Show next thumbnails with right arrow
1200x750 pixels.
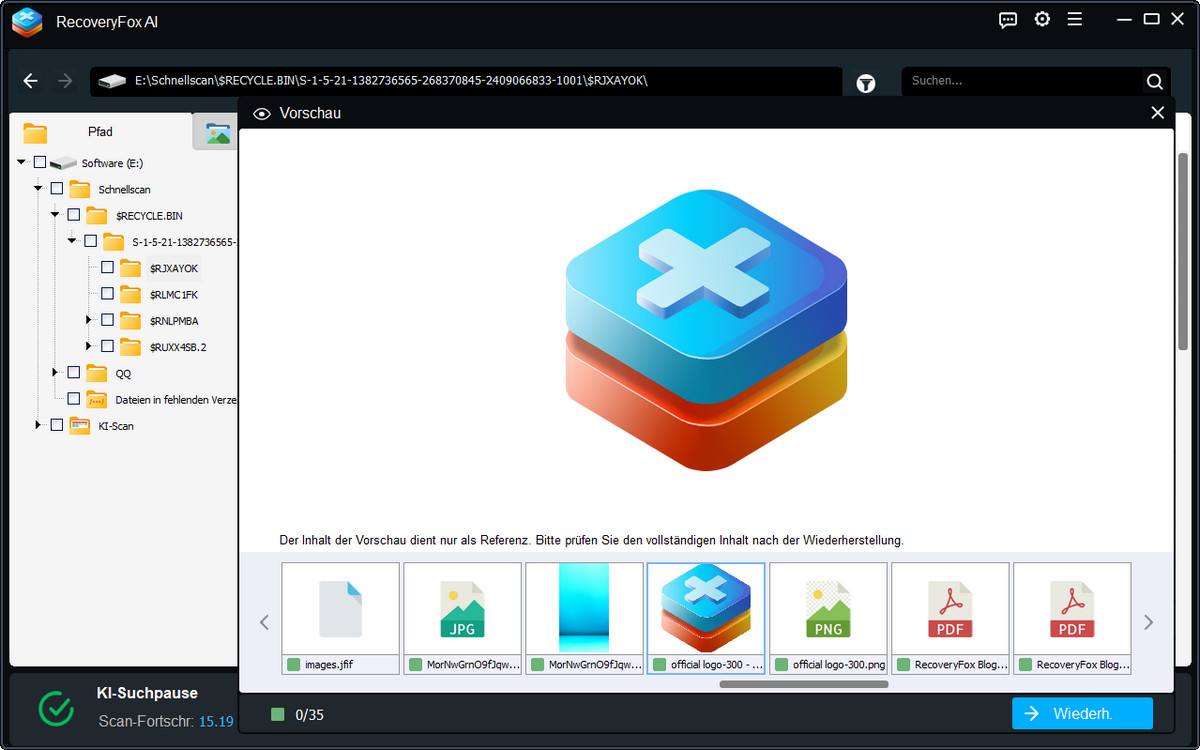coord(1148,622)
